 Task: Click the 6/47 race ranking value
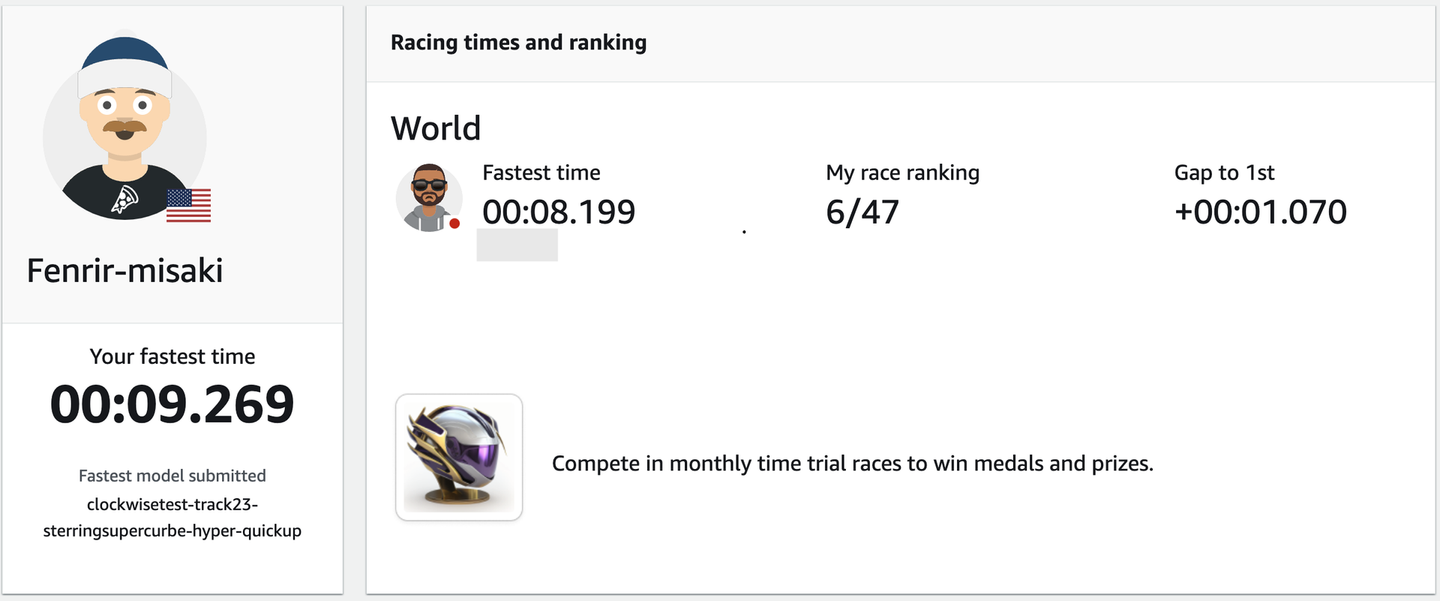coord(862,212)
